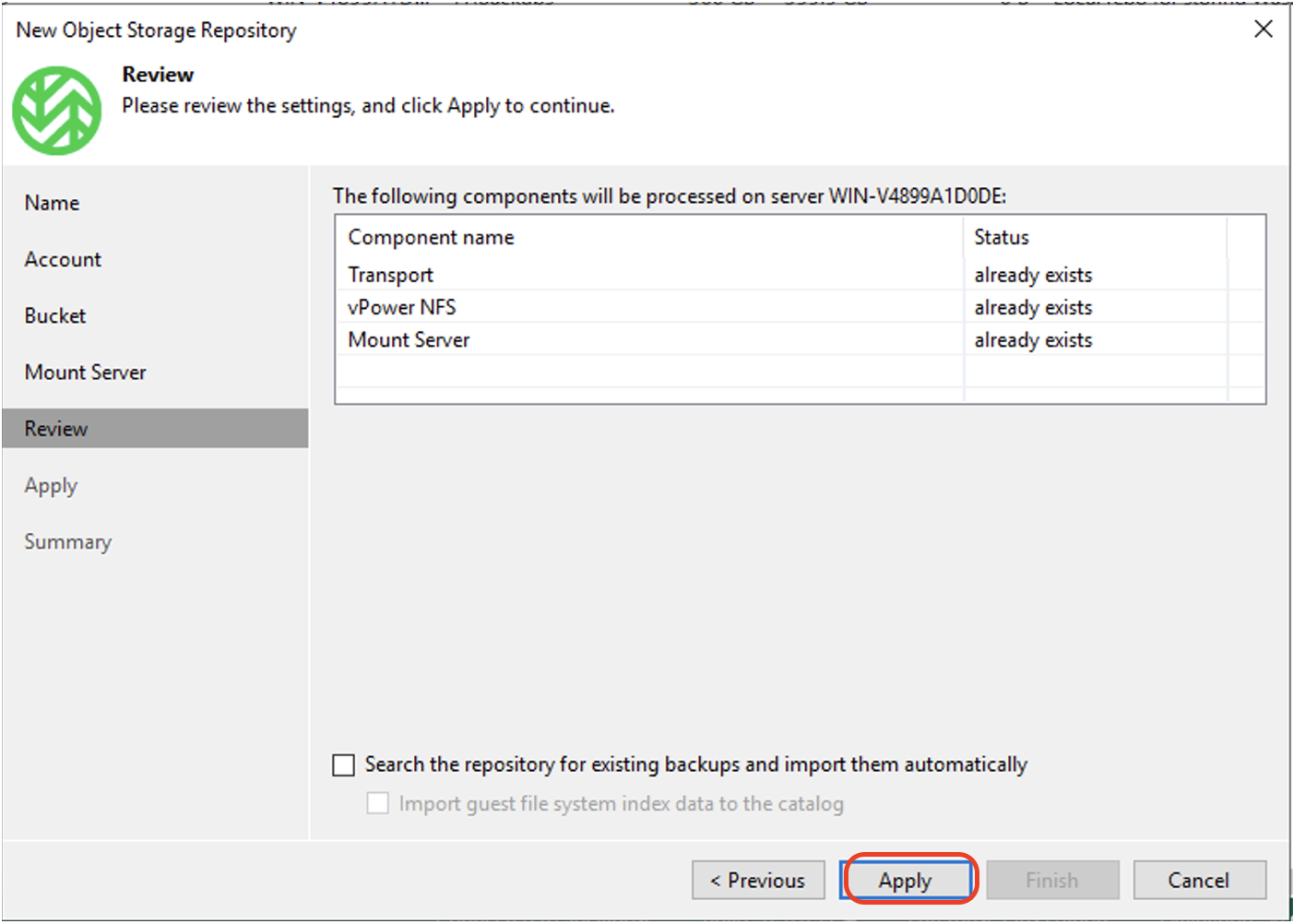Open the Name wizard step

(52, 203)
